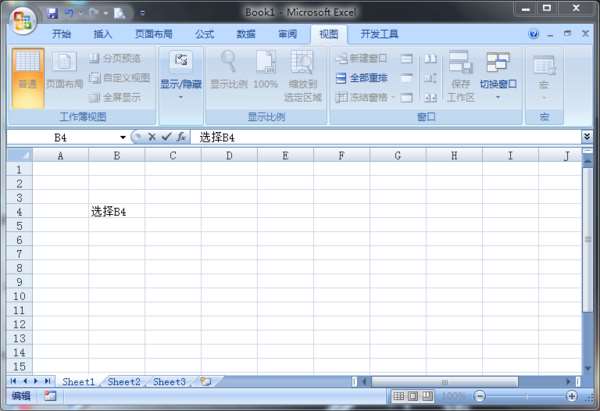Switch to the 插入 tab
600x411 pixels.
point(103,34)
